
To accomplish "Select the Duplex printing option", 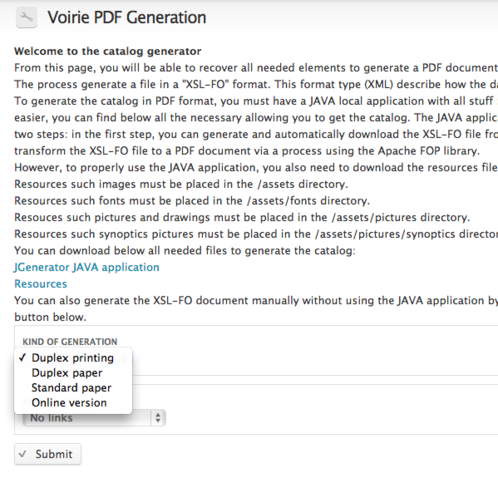I will (73, 358).
